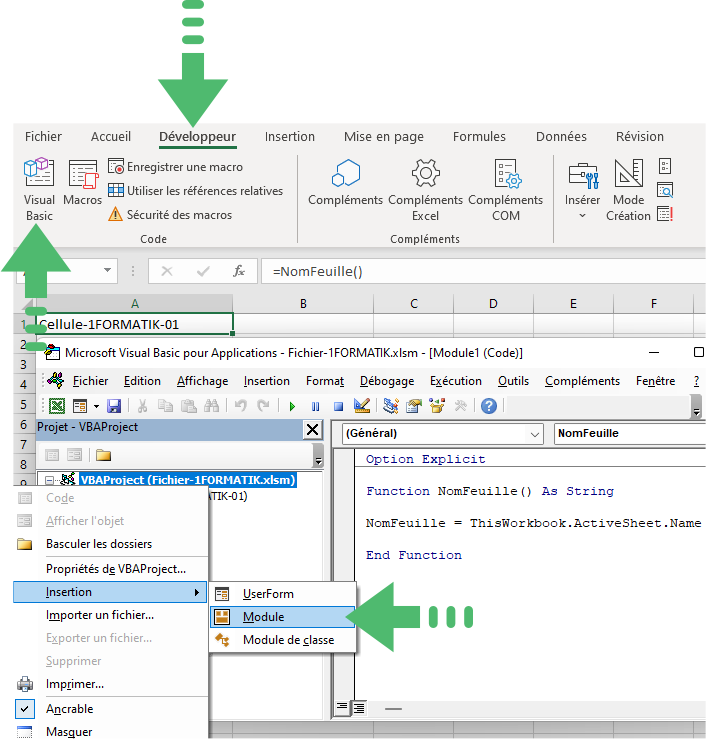Toggle Design Mode icon in VBA toolbar
The image size is (706, 739).
click(362, 405)
